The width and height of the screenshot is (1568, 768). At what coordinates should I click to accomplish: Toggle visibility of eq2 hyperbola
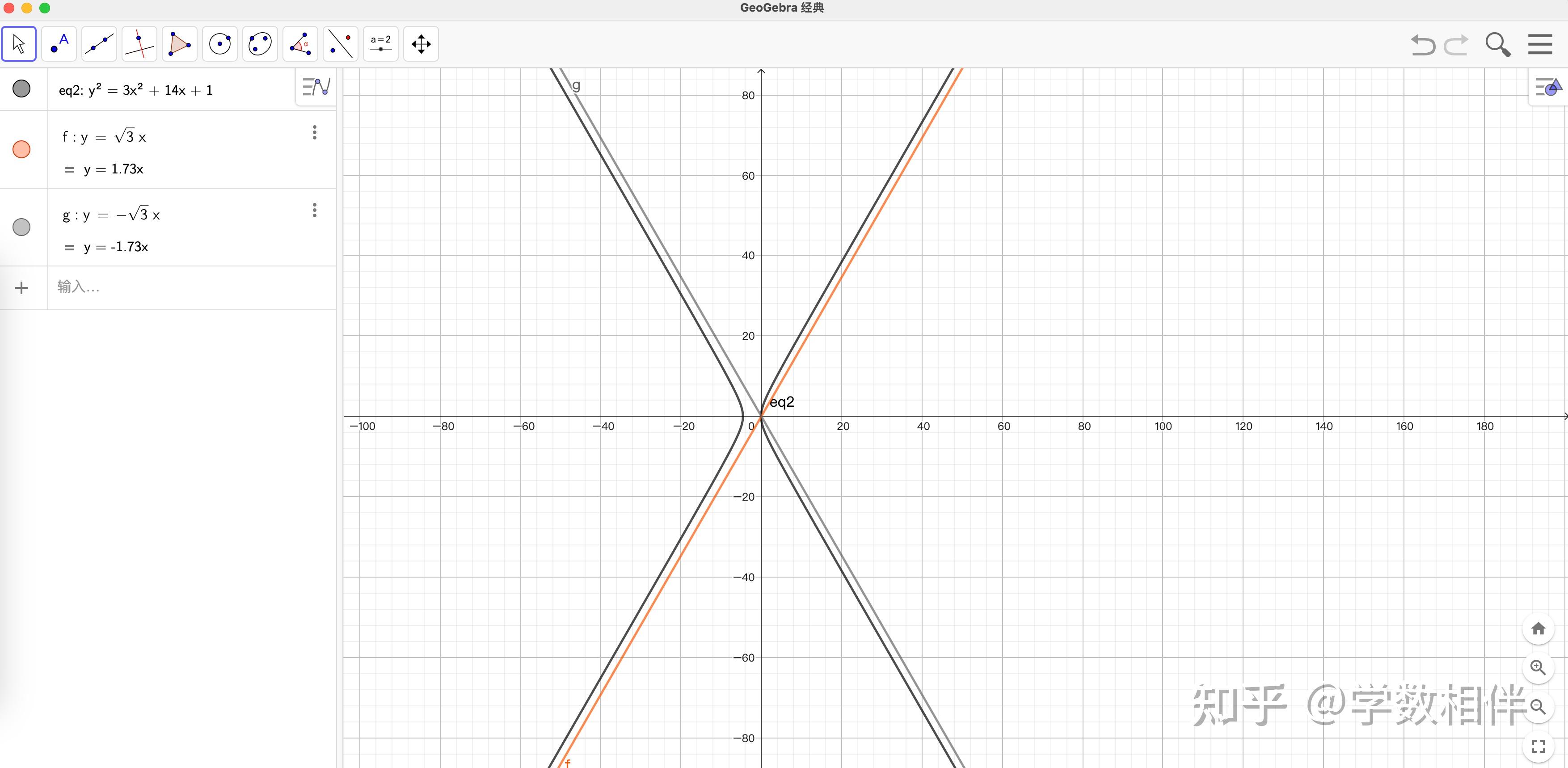[21, 89]
